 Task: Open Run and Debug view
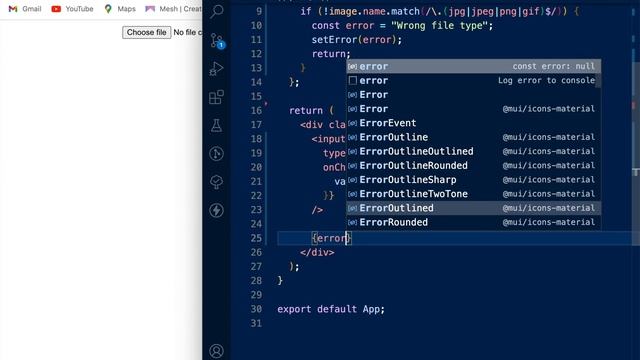[216, 69]
